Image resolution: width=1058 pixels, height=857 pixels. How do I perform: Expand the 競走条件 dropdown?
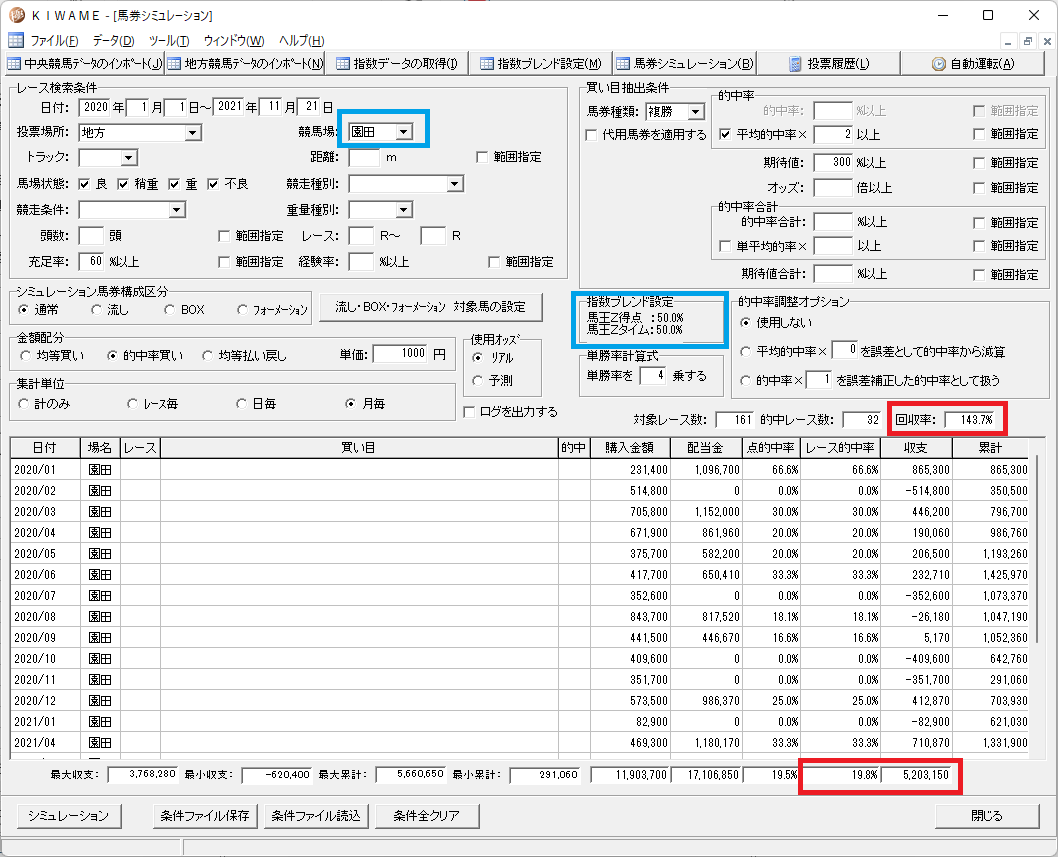177,210
